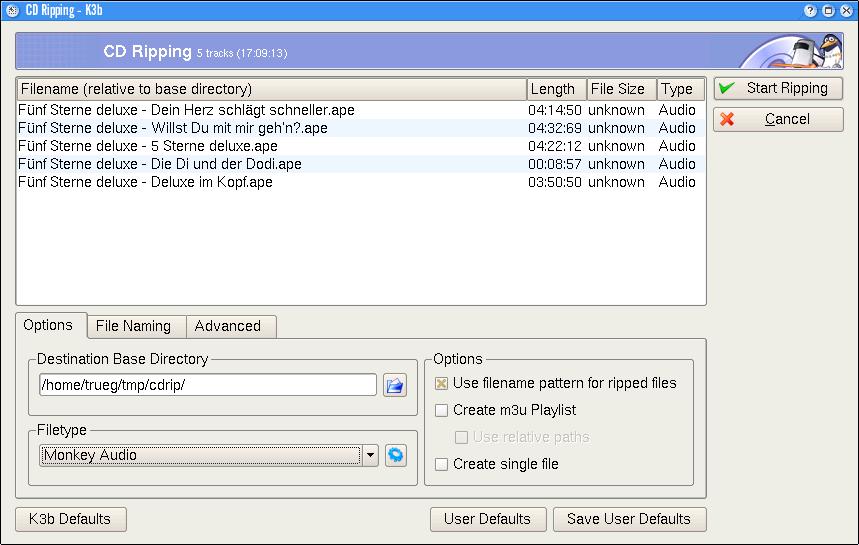Open folder browser for destination directory
Viewport: 859px width, 545px height.
[395, 385]
